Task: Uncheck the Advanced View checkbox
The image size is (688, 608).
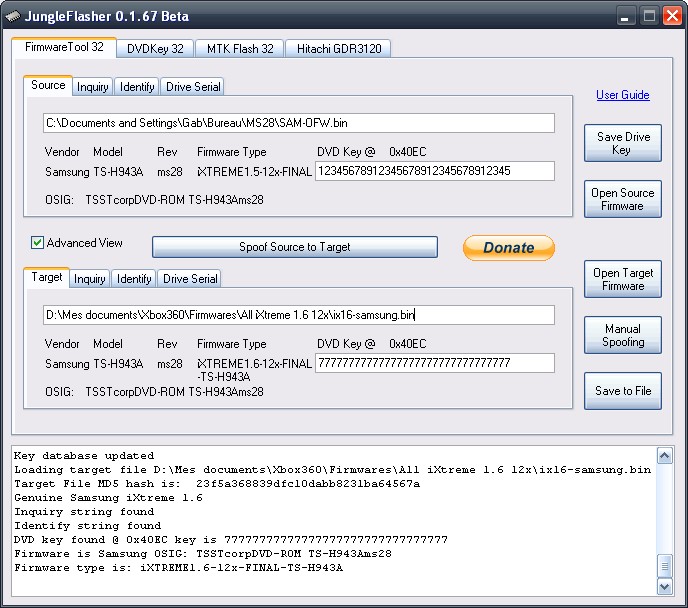Action: tap(37, 243)
